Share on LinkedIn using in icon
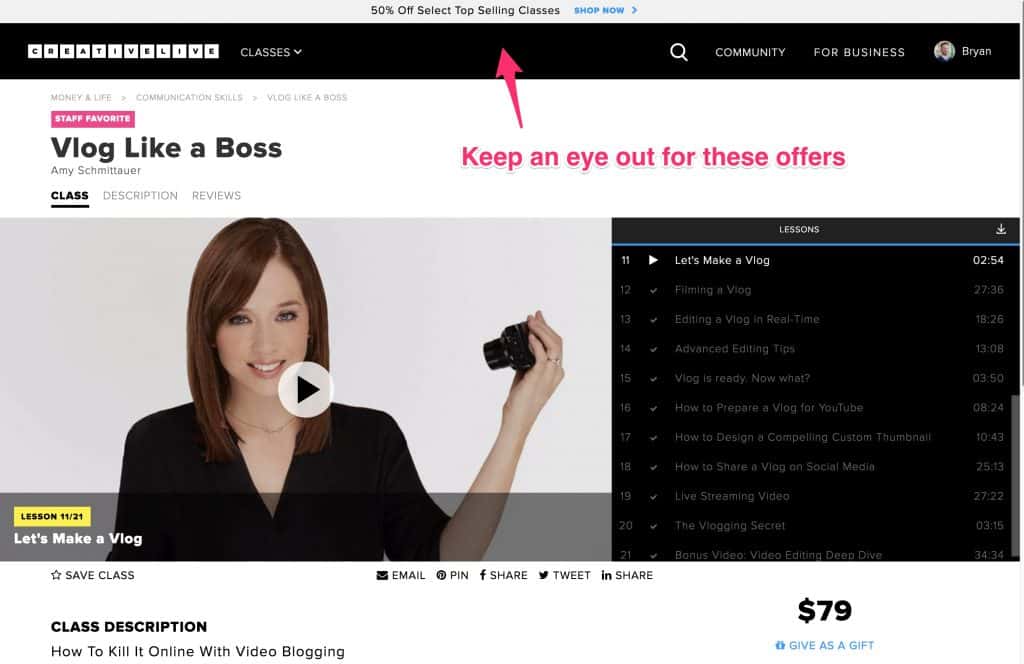Viewport: 1024px width, 664px height. pos(606,575)
